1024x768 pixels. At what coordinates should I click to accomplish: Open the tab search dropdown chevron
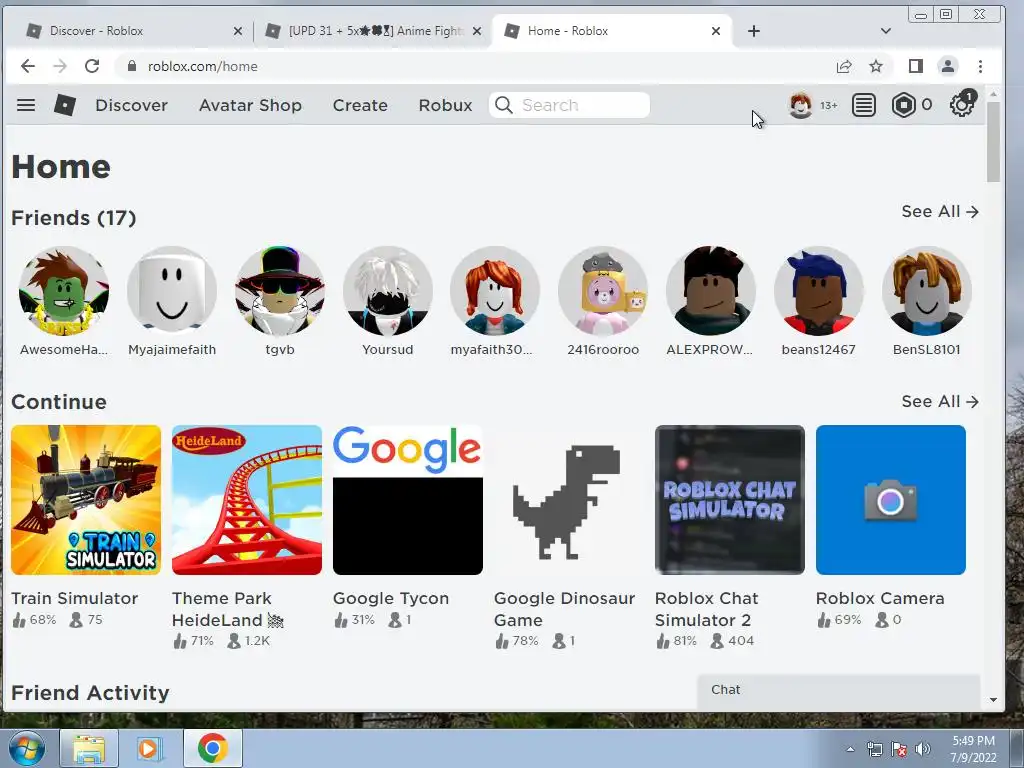(886, 31)
